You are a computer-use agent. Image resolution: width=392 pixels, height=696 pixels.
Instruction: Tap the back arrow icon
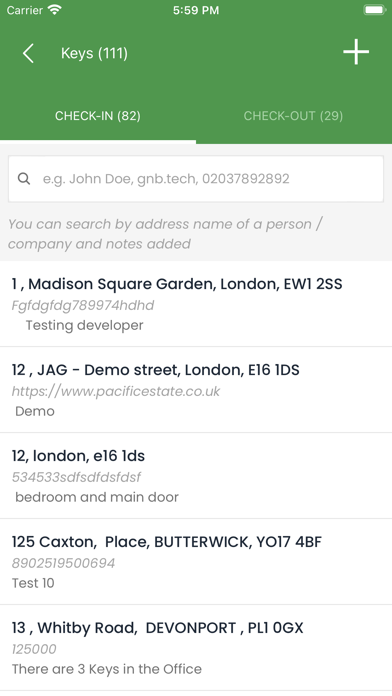click(x=28, y=53)
